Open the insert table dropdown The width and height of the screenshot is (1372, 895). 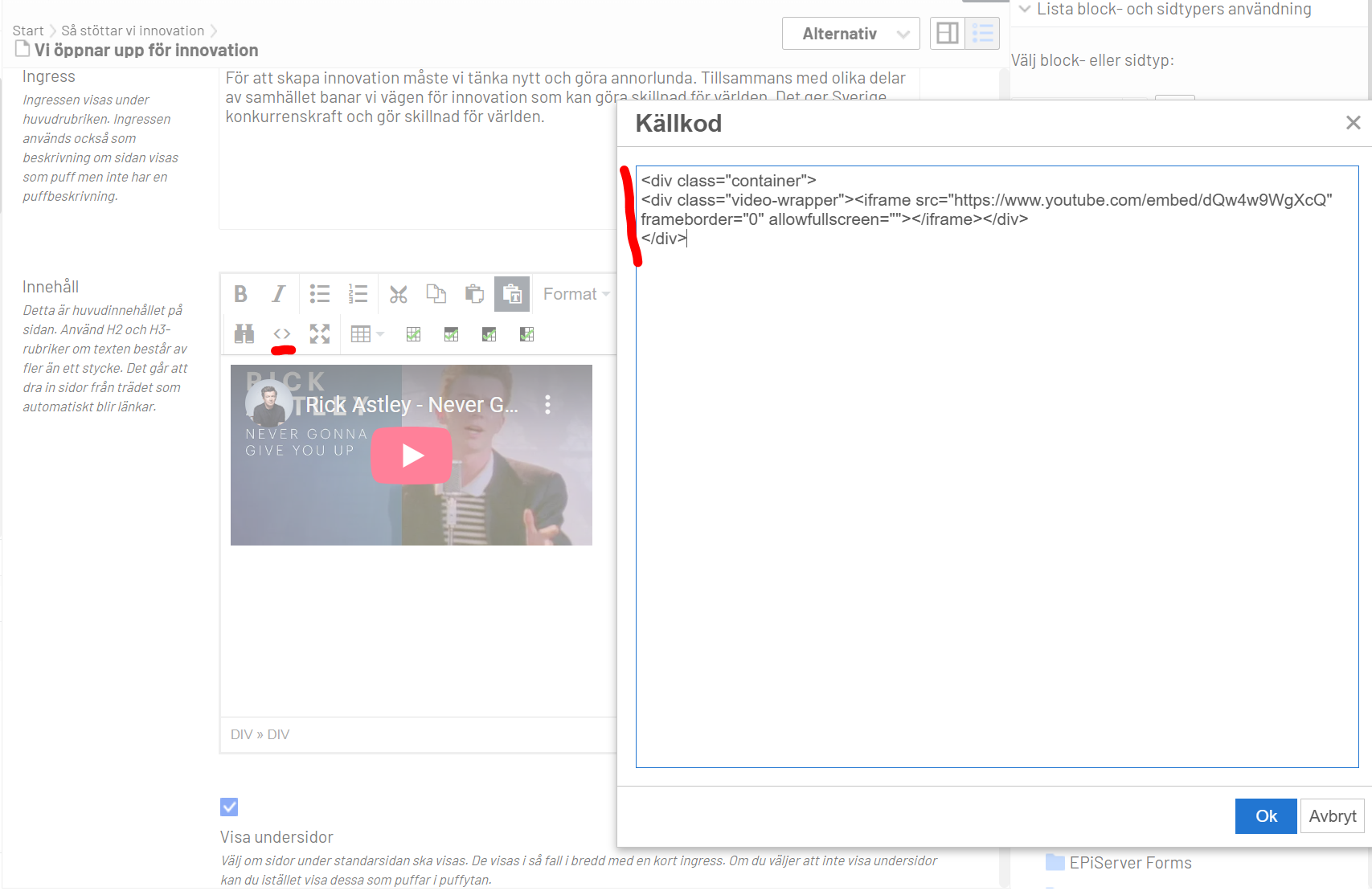(367, 334)
